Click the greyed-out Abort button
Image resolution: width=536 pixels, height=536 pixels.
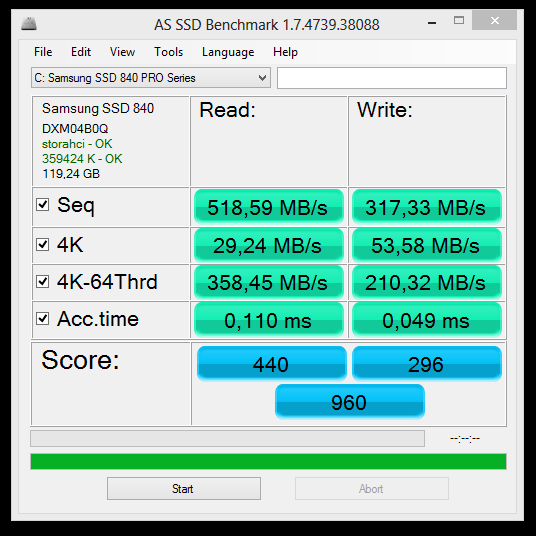click(x=372, y=488)
